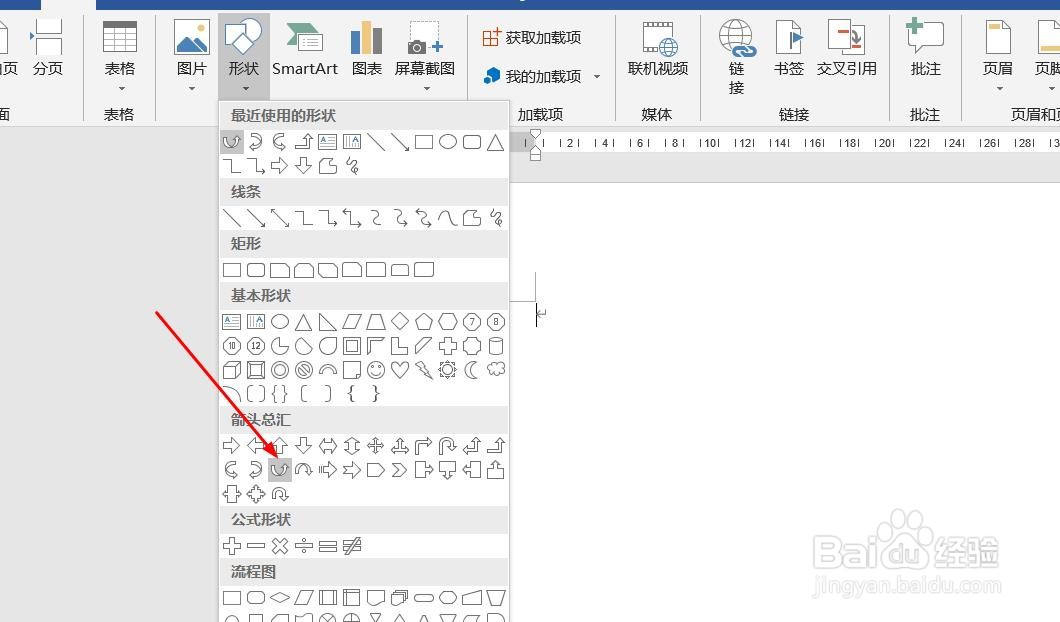Insert a page break with 分页

coord(47,47)
